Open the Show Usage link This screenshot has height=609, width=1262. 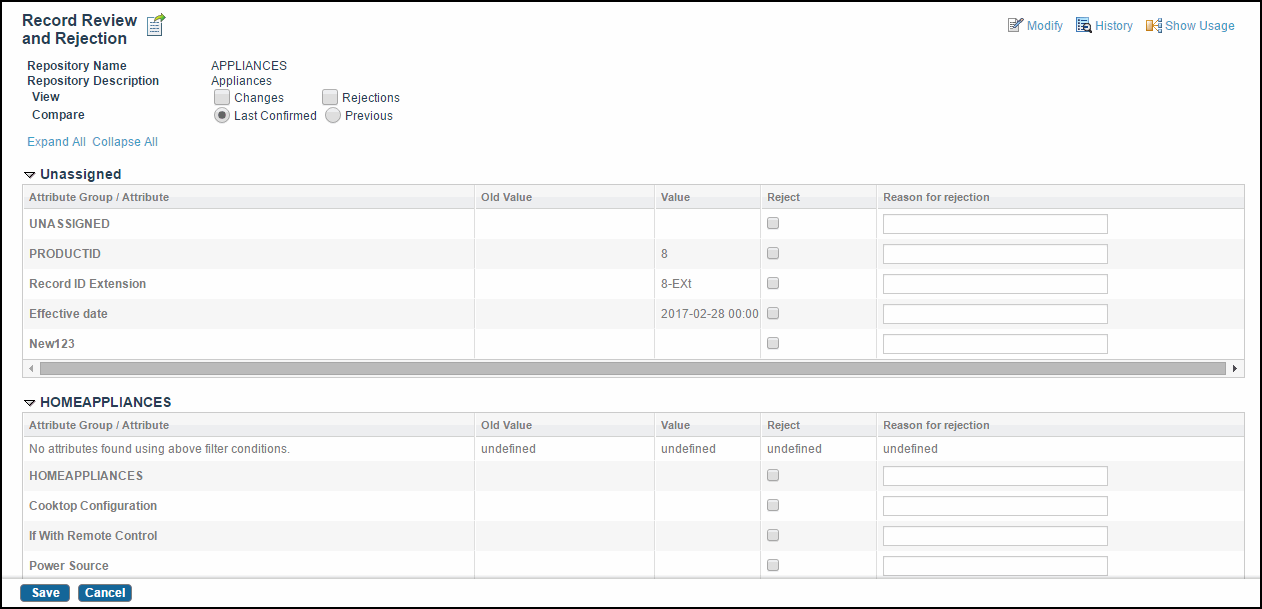pyautogui.click(x=1200, y=26)
